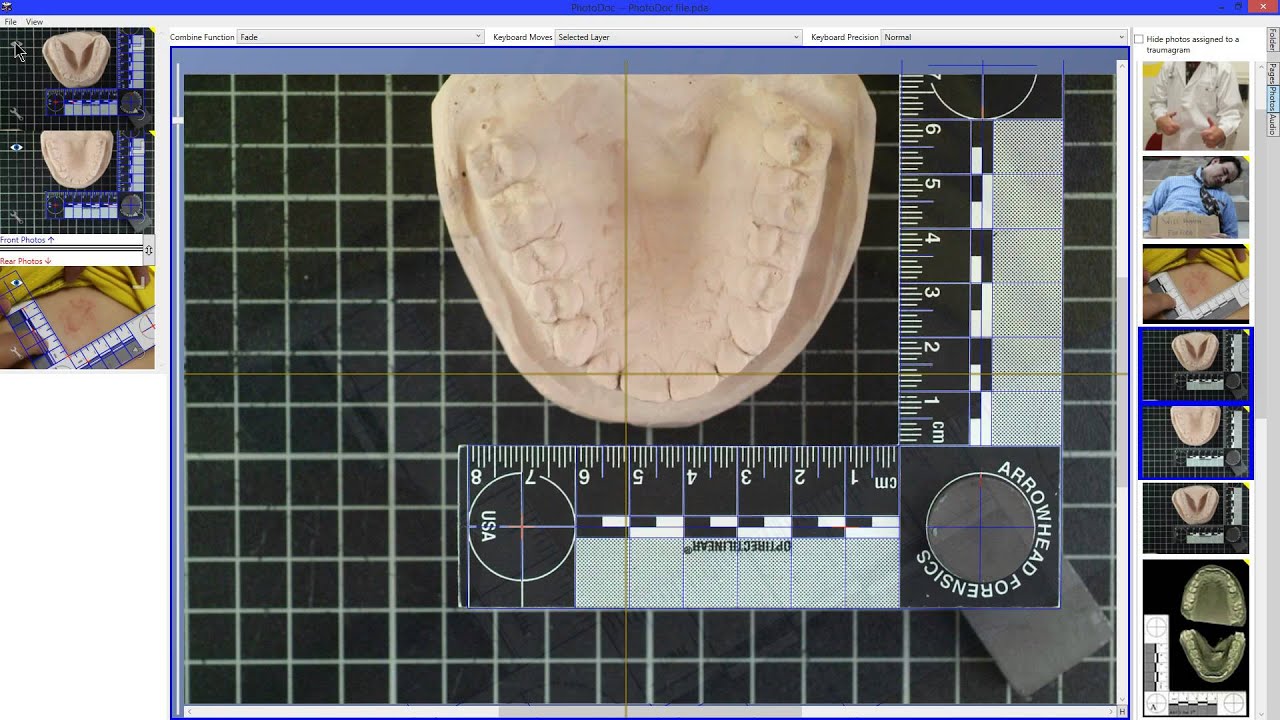Open wrench settings for rear bruise photo layer
Viewport: 1280px width, 720px height.
pyautogui.click(x=16, y=350)
